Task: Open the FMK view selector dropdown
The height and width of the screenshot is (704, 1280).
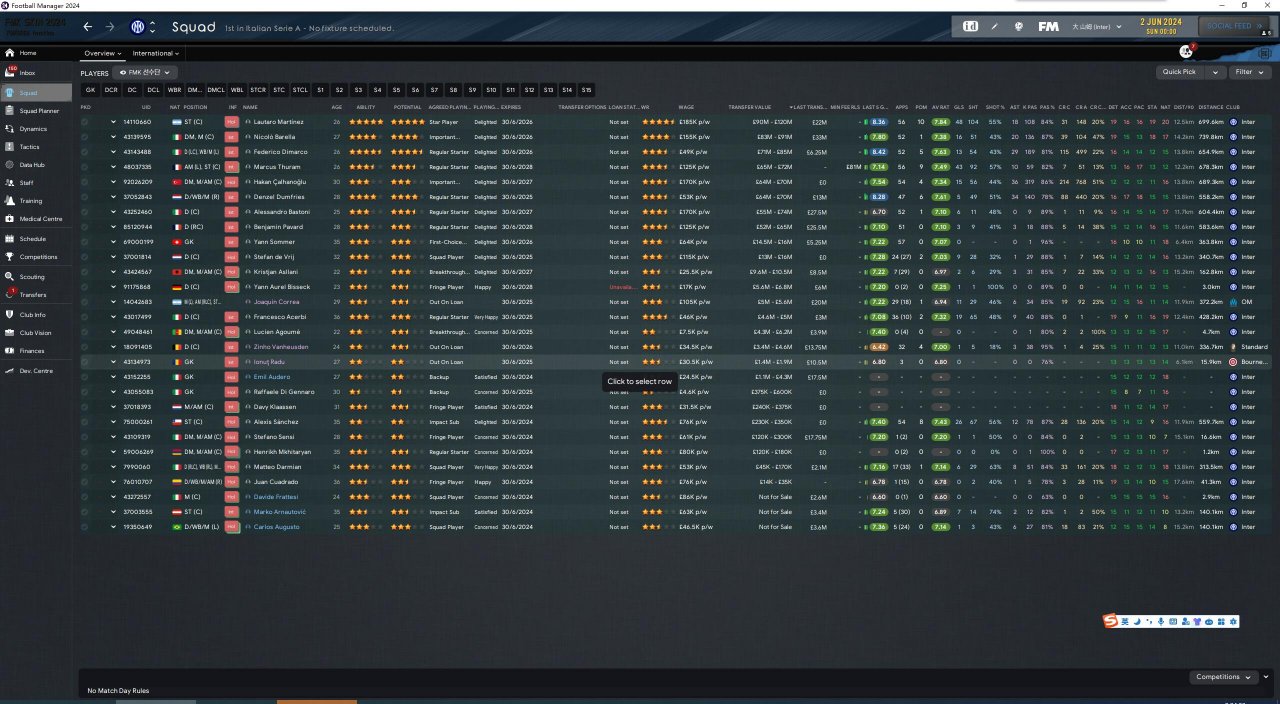Action: click(146, 73)
